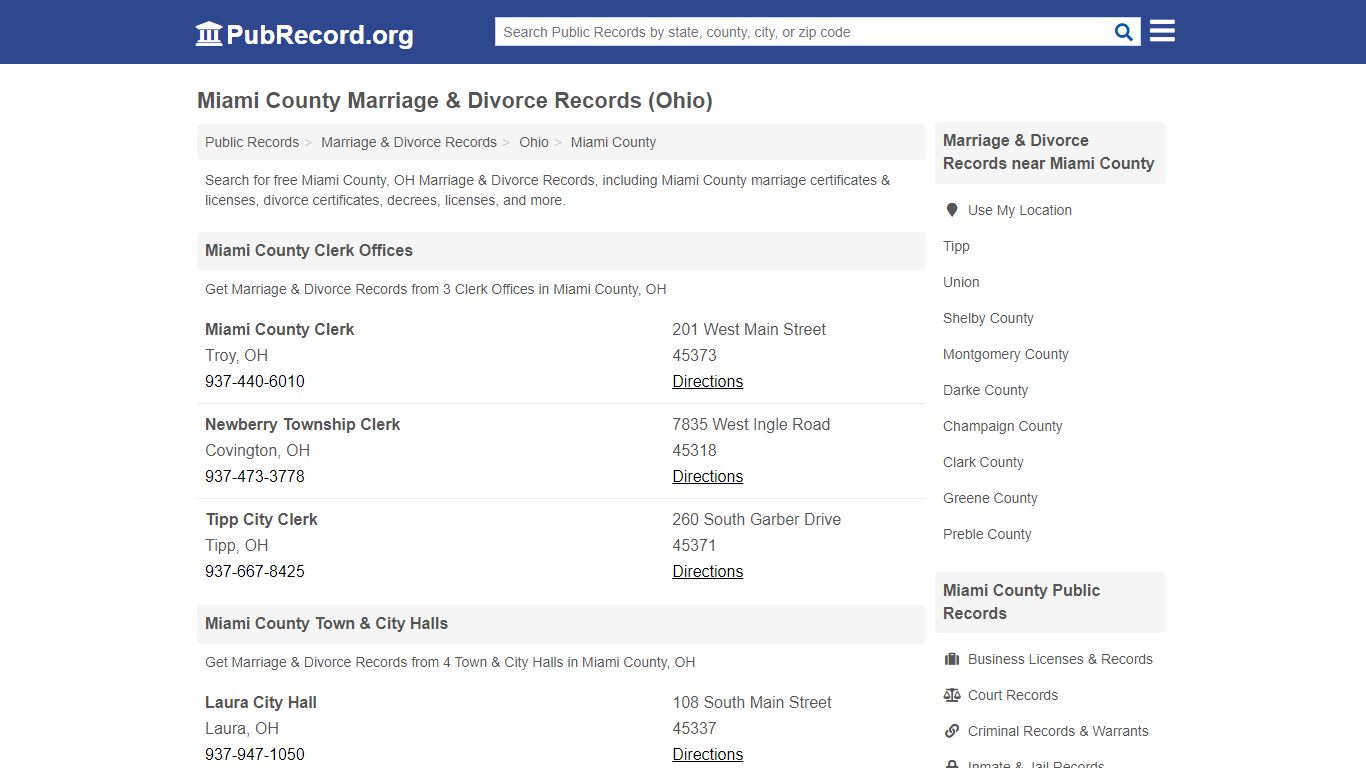The width and height of the screenshot is (1366, 768).
Task: Get Directions to 108 South Main Street
Action: [x=708, y=754]
